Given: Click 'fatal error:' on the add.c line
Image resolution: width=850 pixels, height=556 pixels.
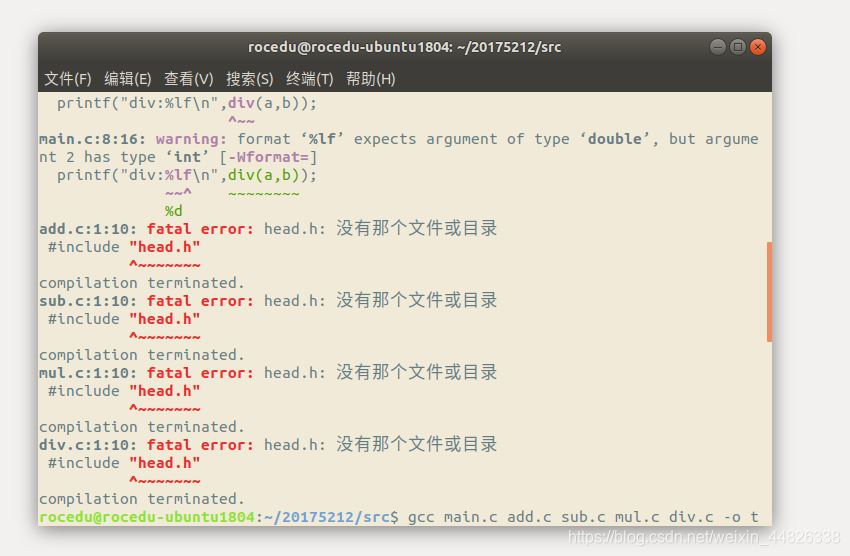Looking at the screenshot, I should (x=200, y=229).
